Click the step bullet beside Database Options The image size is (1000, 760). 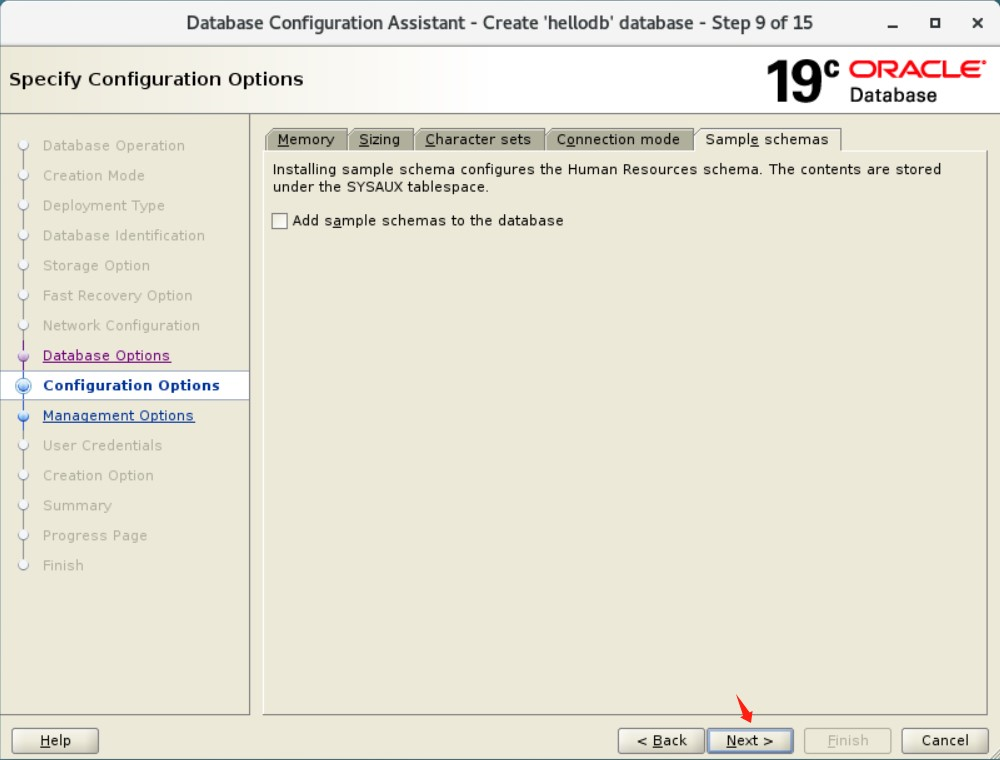tap(24, 356)
